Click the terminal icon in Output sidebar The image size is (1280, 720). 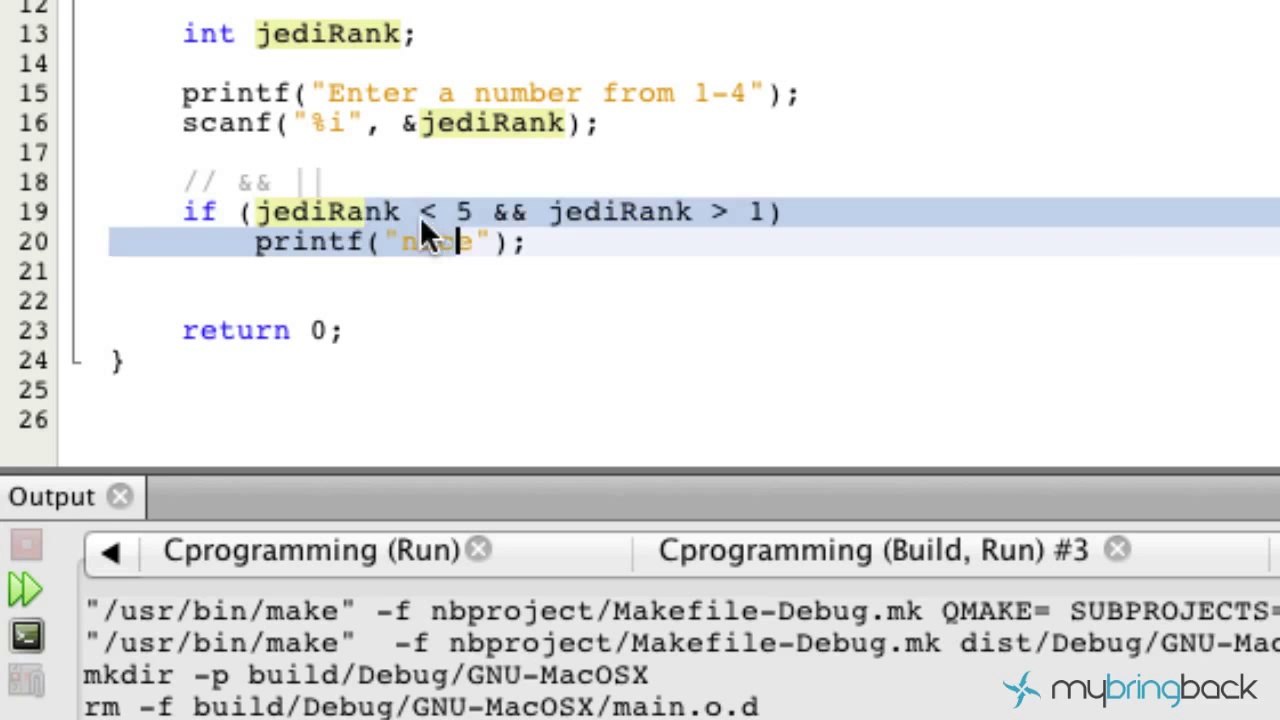tap(27, 636)
